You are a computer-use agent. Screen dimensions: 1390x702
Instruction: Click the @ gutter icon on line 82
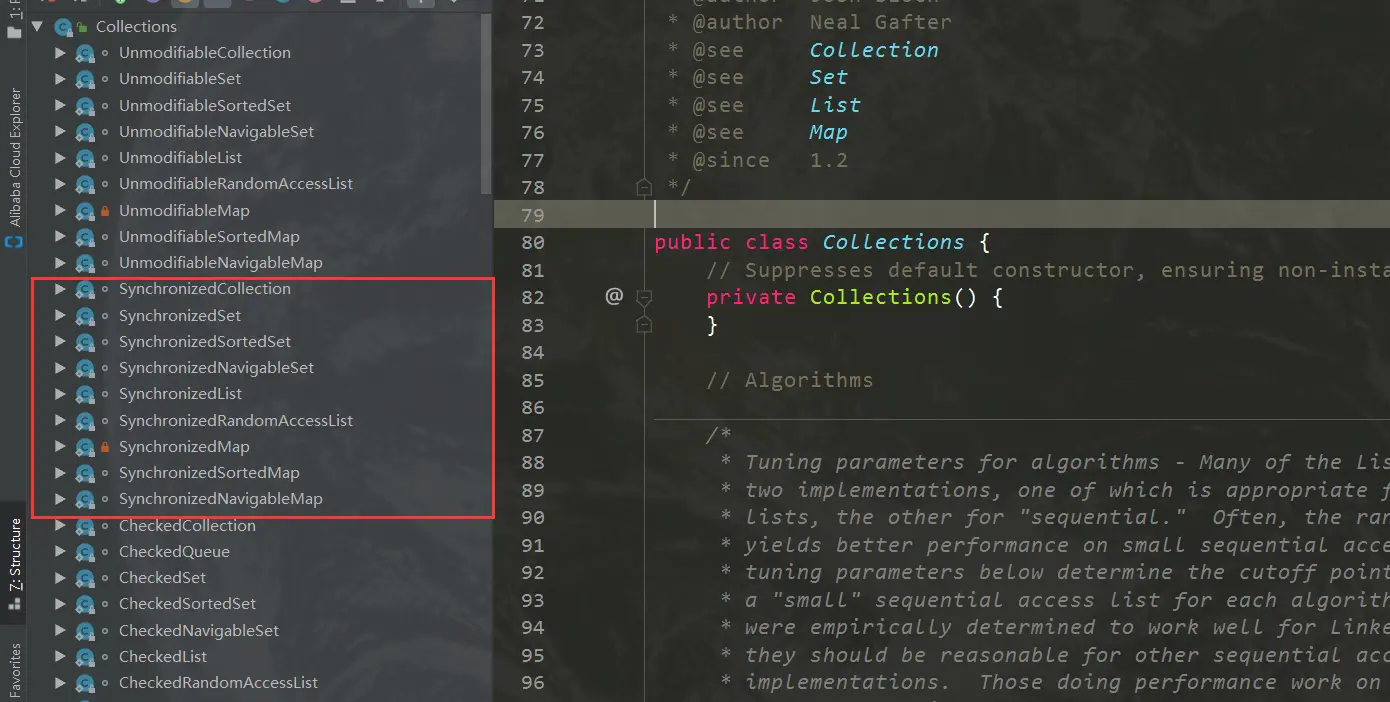(614, 296)
